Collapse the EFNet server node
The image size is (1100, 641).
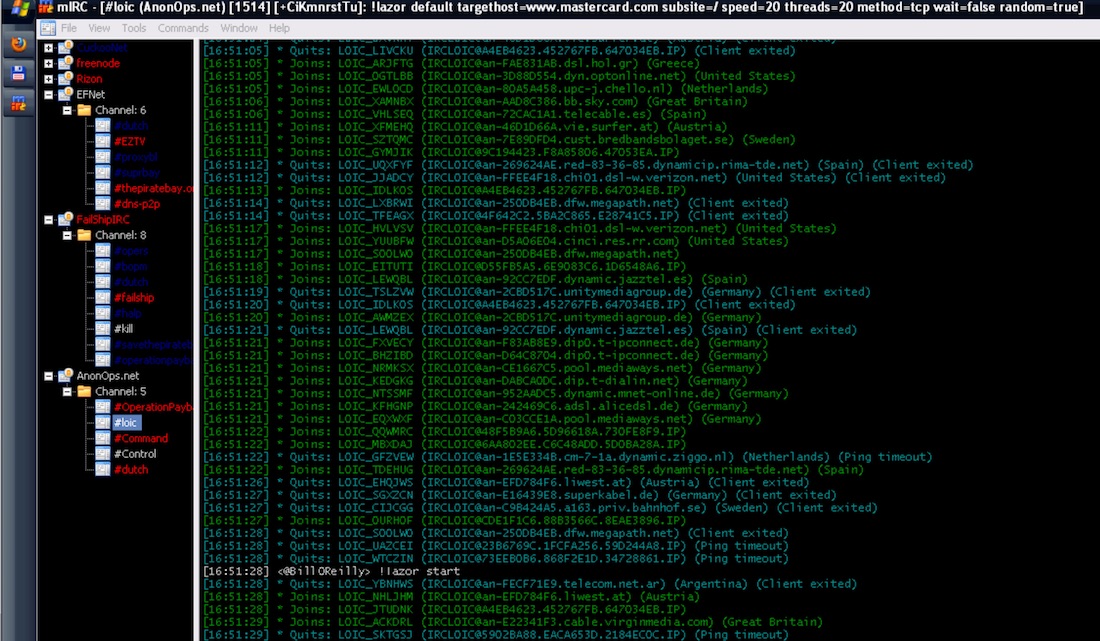pos(50,95)
